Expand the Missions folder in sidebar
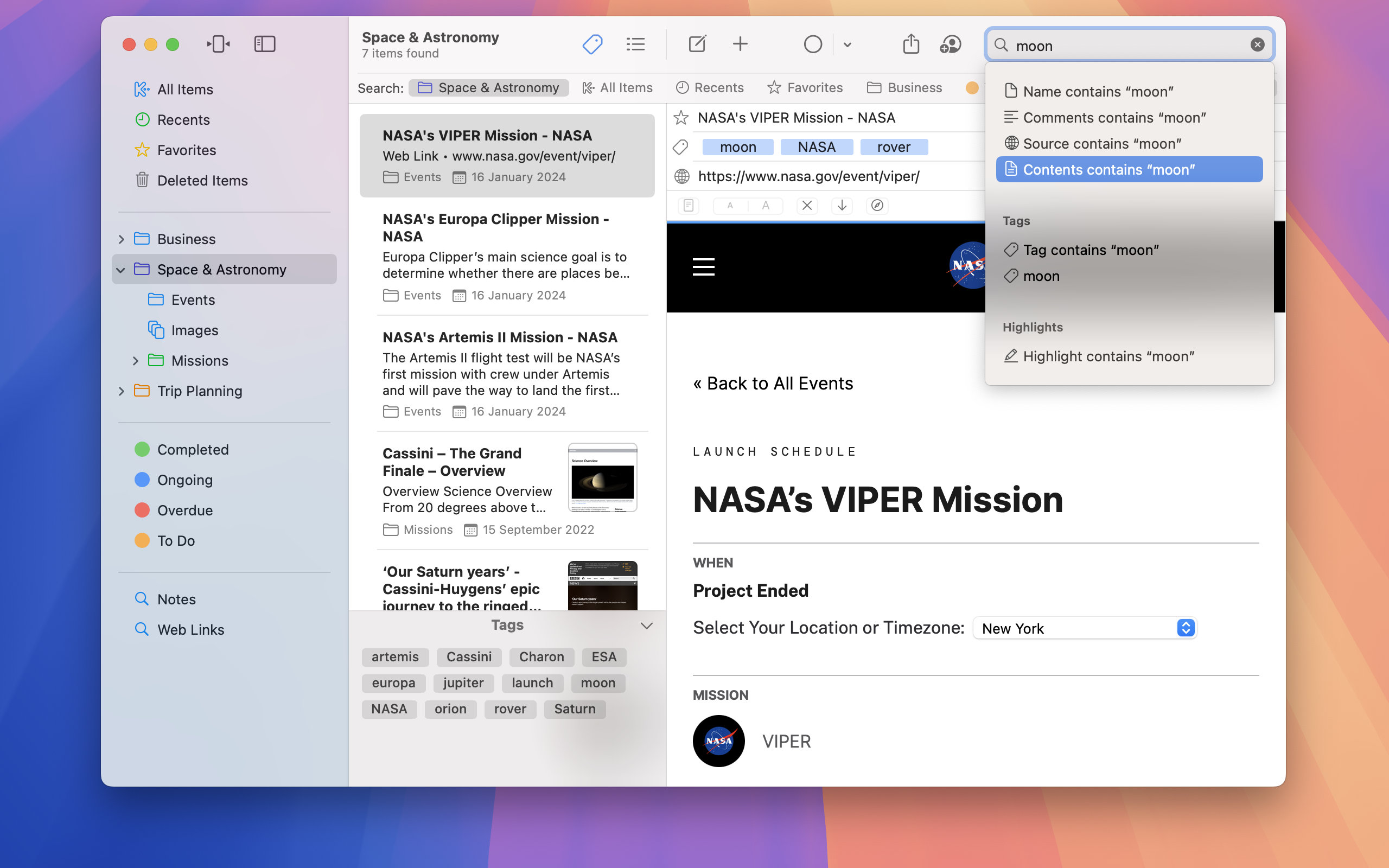Viewport: 1389px width, 868px height. [x=135, y=360]
